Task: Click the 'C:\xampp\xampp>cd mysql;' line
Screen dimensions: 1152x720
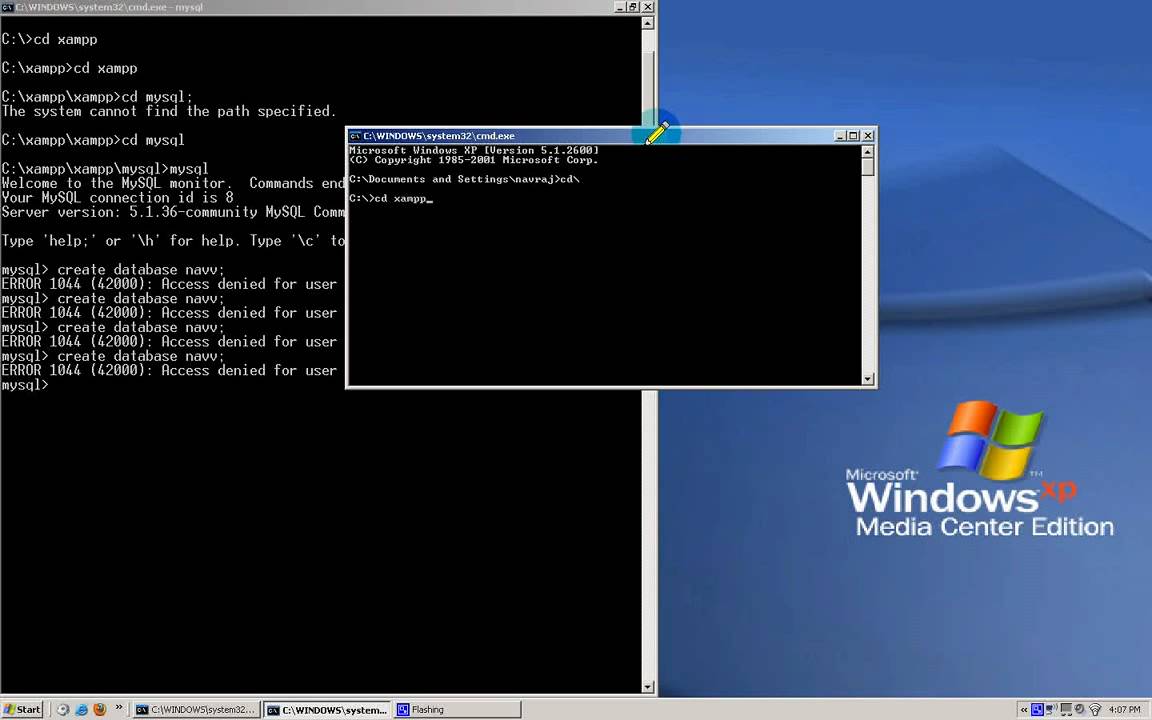Action: click(97, 97)
